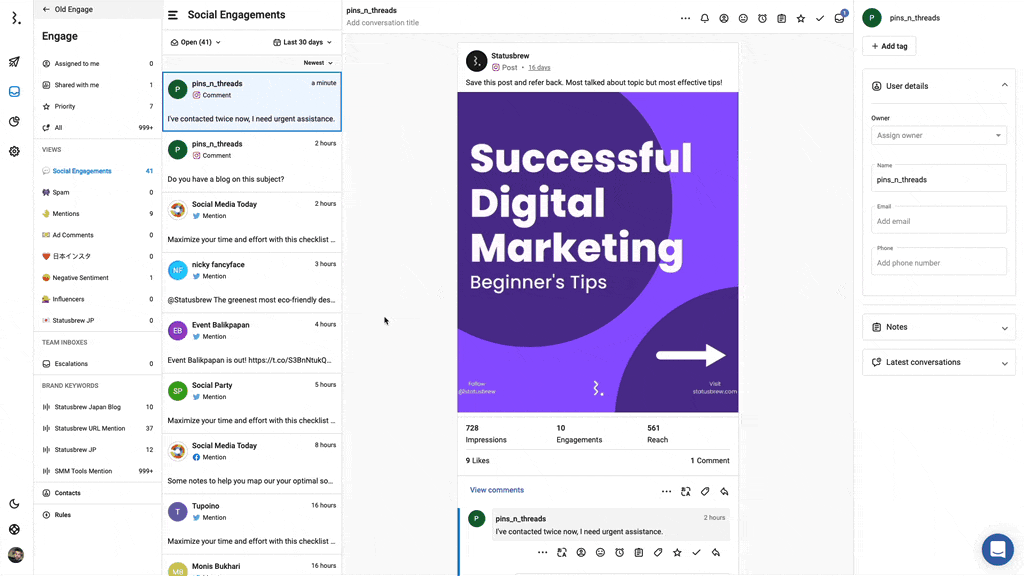Click the Statusbrew logo at top left
Image resolution: width=1024 pixels, height=576 pixels.
point(16,18)
